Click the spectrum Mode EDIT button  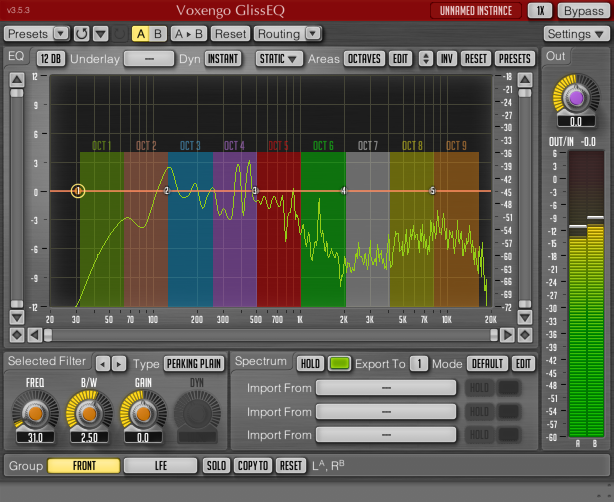[524, 364]
